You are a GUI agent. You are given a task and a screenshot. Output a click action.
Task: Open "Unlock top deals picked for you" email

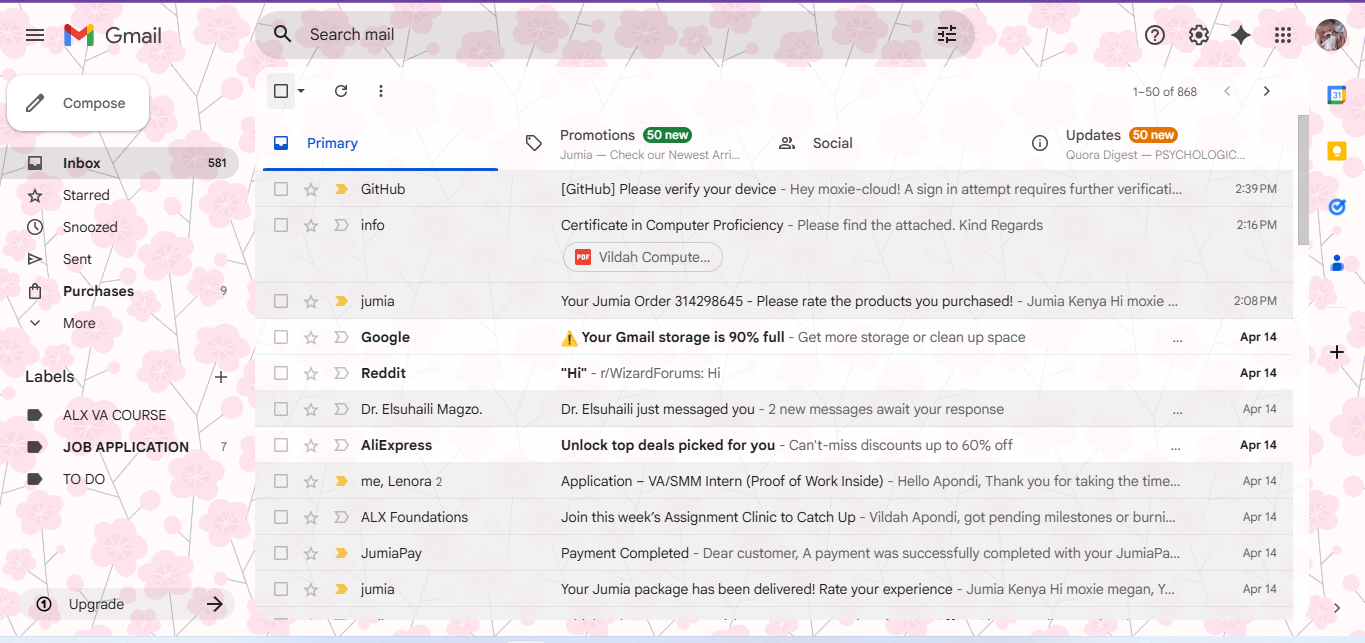point(774,445)
